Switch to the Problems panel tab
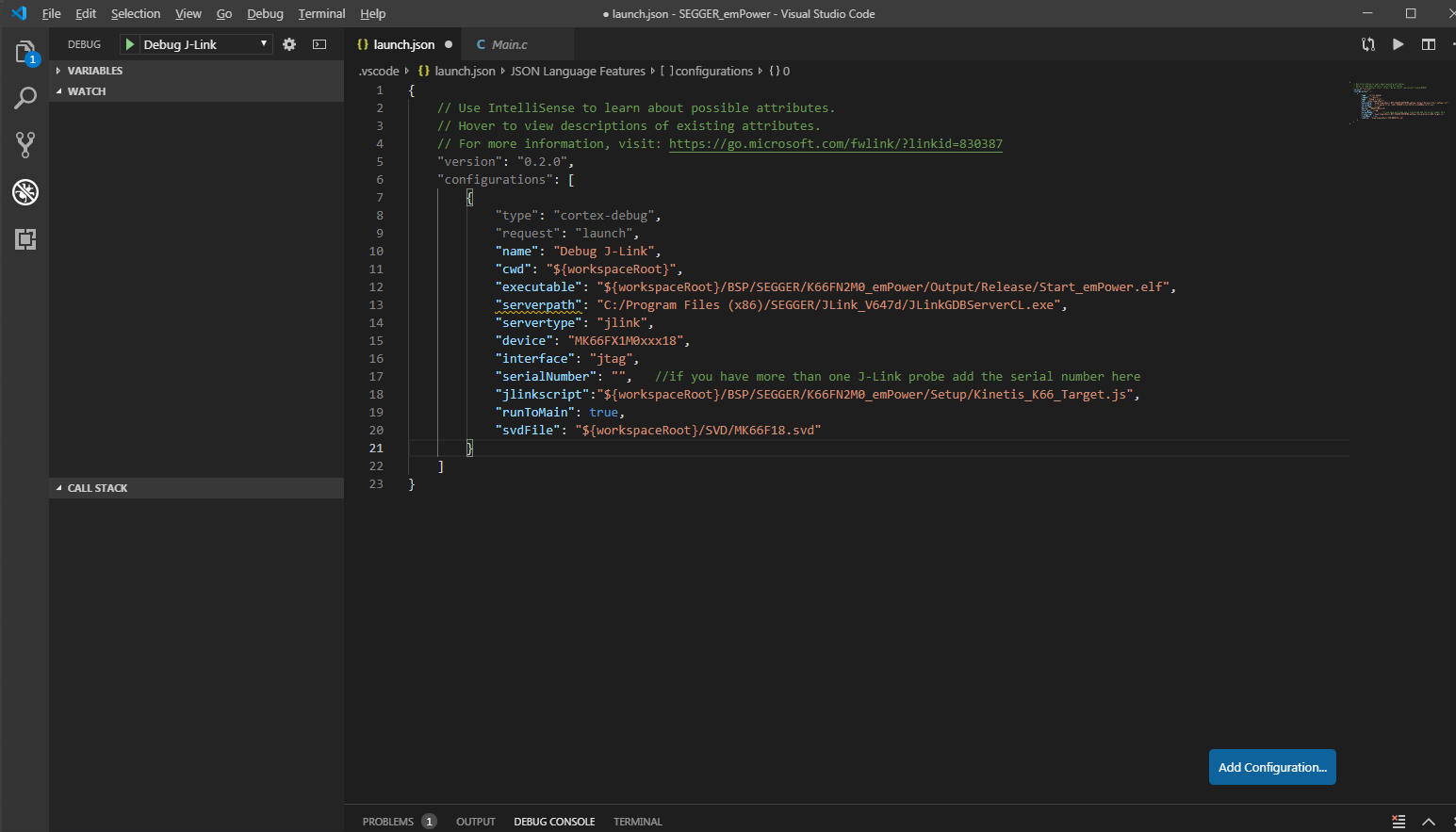 (x=388, y=822)
